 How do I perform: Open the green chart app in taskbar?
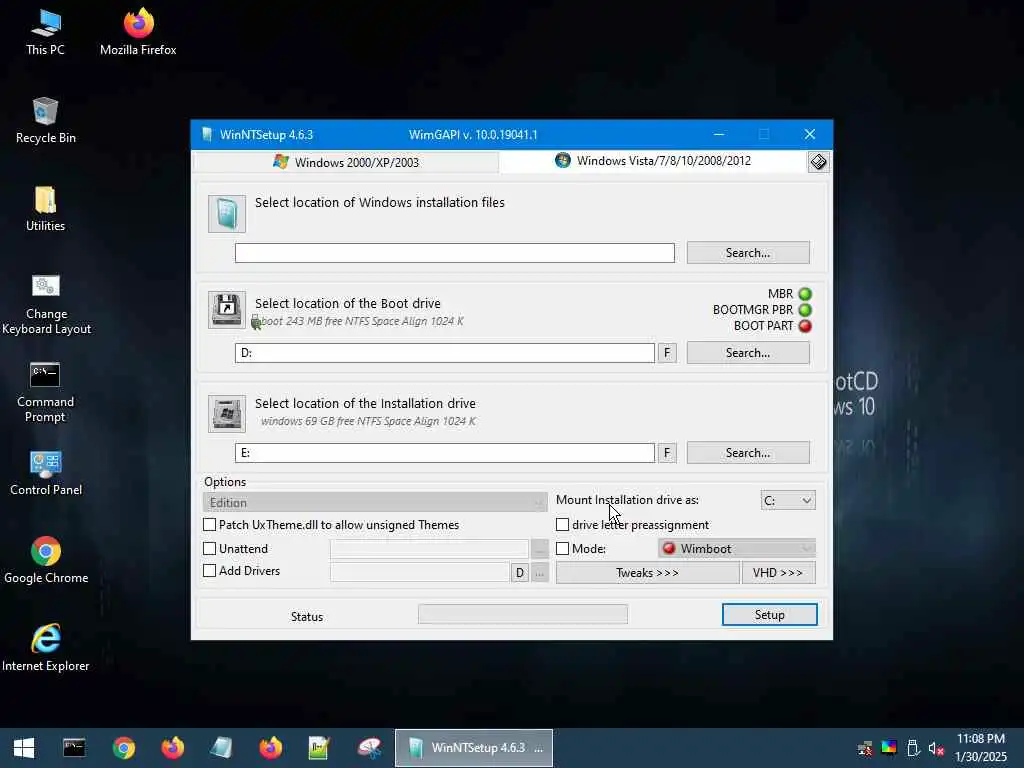(x=319, y=748)
